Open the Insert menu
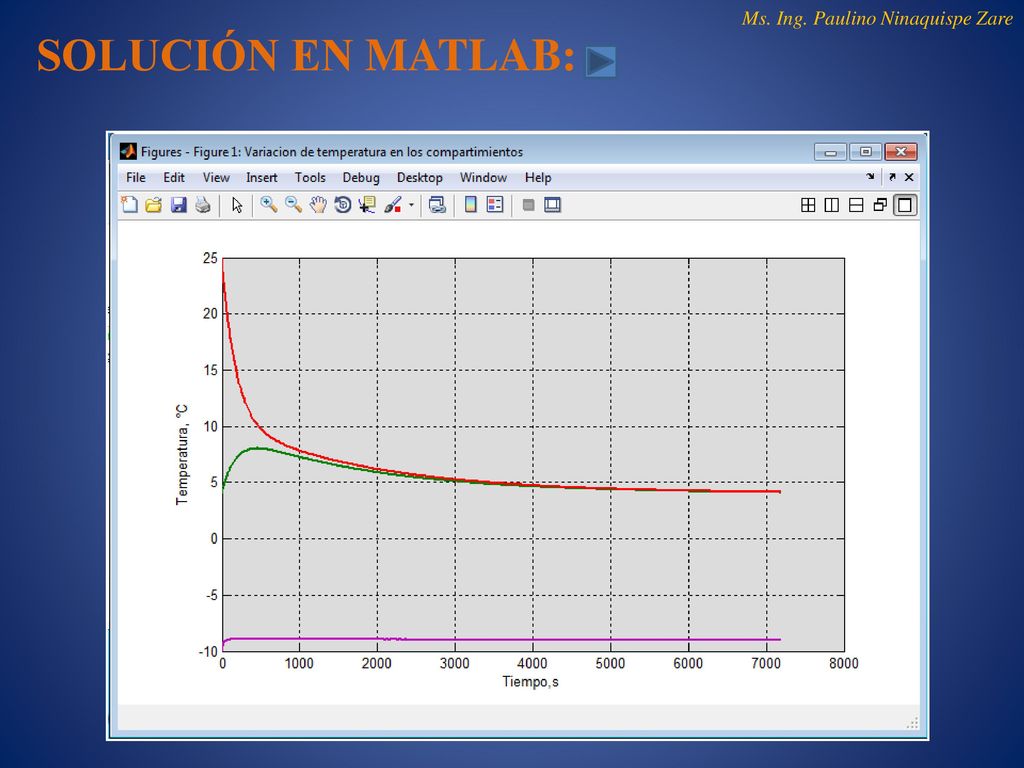 point(262,178)
